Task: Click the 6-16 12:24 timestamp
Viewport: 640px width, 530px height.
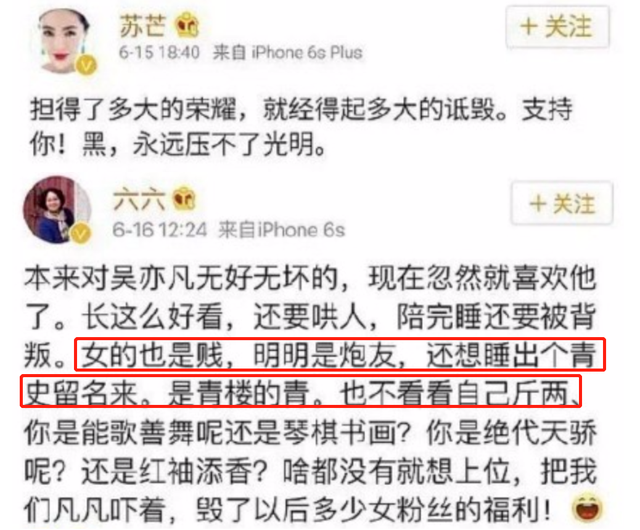Action: [x=160, y=230]
